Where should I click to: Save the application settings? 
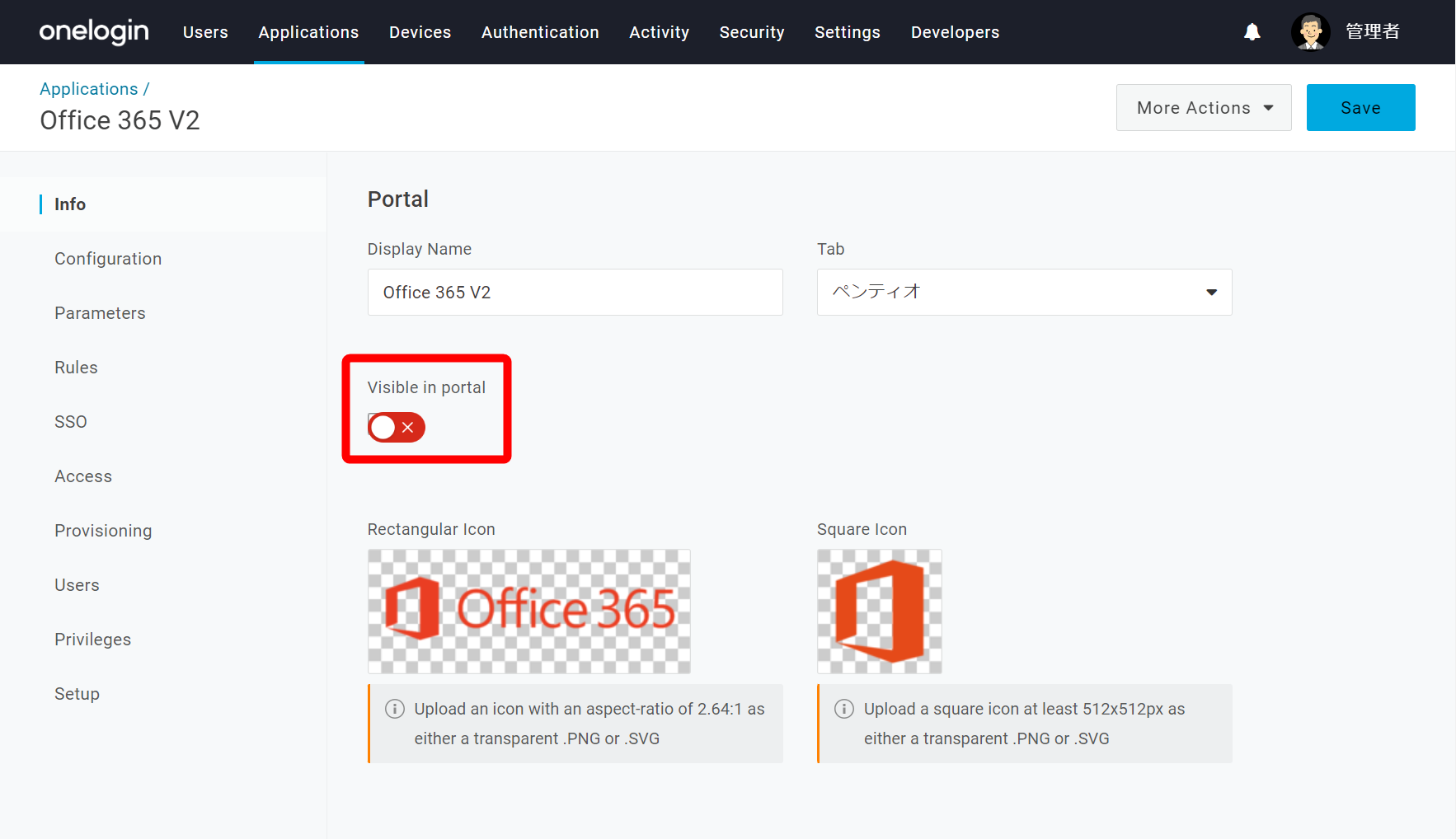tap(1360, 108)
